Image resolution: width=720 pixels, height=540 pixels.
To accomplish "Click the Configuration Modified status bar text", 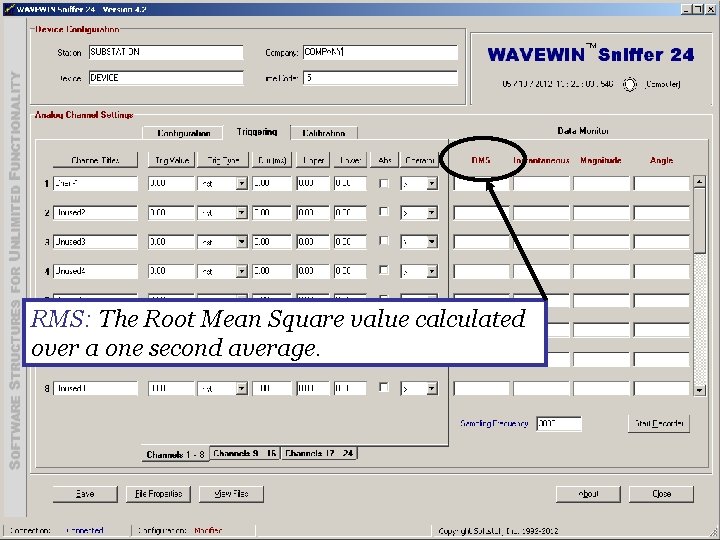I will click(180, 531).
